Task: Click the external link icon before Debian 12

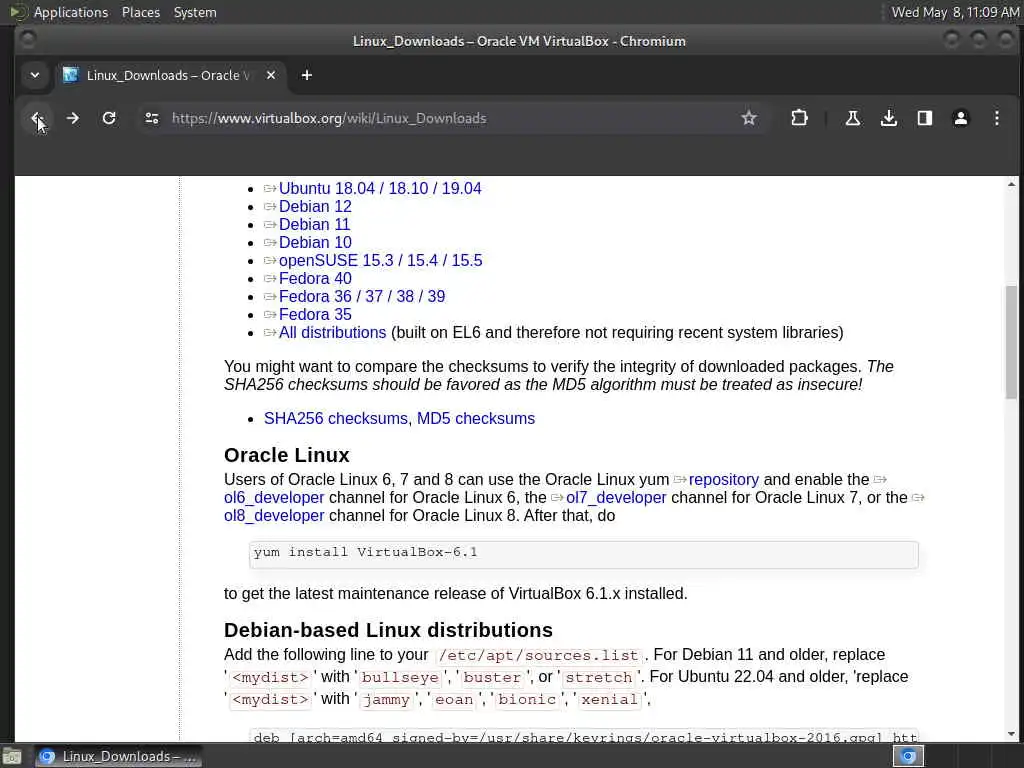Action: [x=270, y=207]
